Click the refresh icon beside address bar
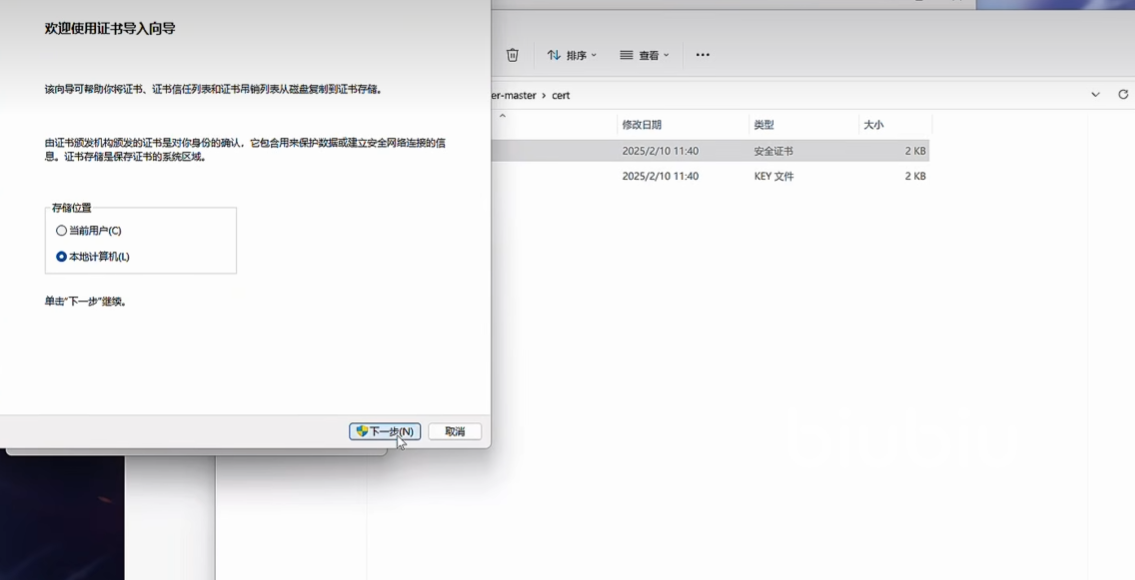 (x=1123, y=94)
